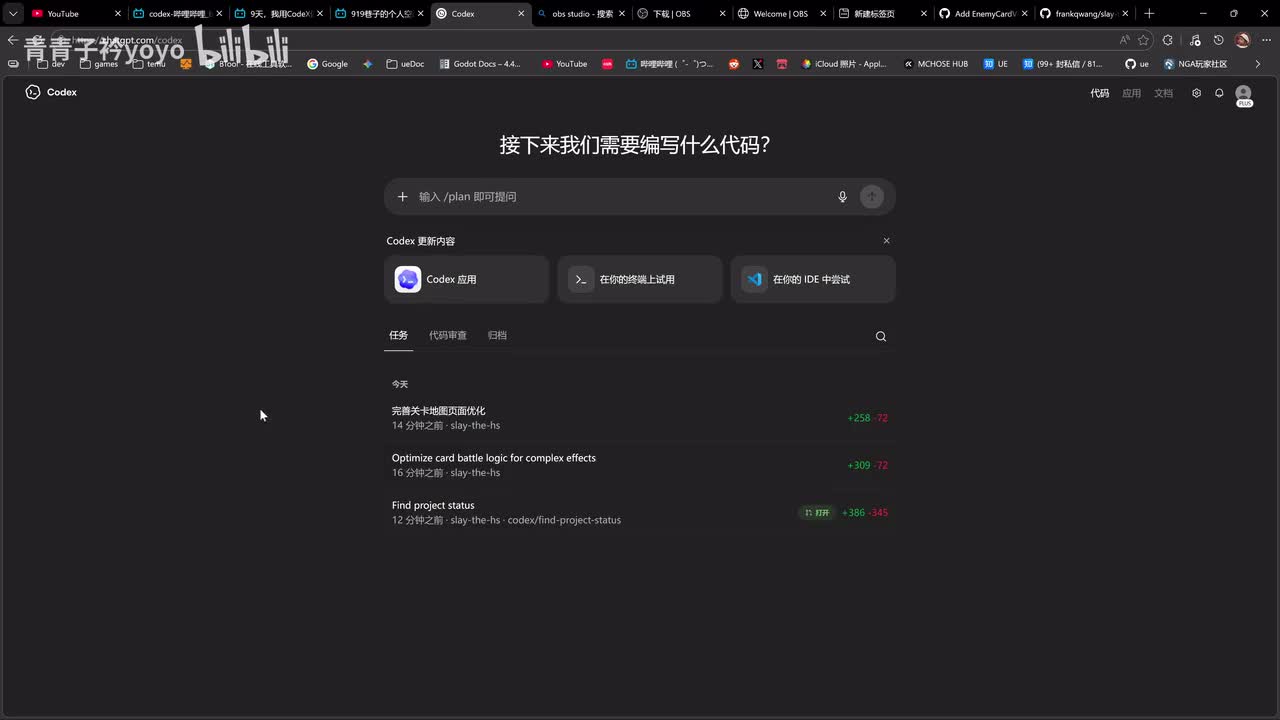Image resolution: width=1280 pixels, height=720 pixels.
Task: Open the 在你的终端上试用 card
Action: pos(640,279)
